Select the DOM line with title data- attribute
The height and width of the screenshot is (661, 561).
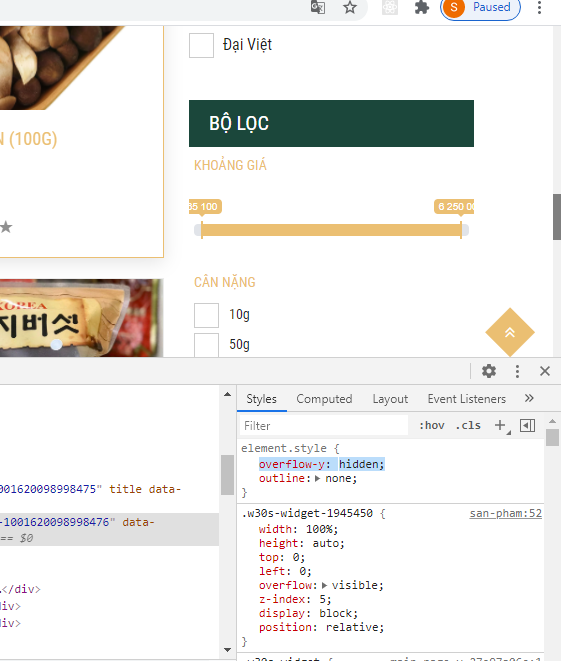pos(90,489)
